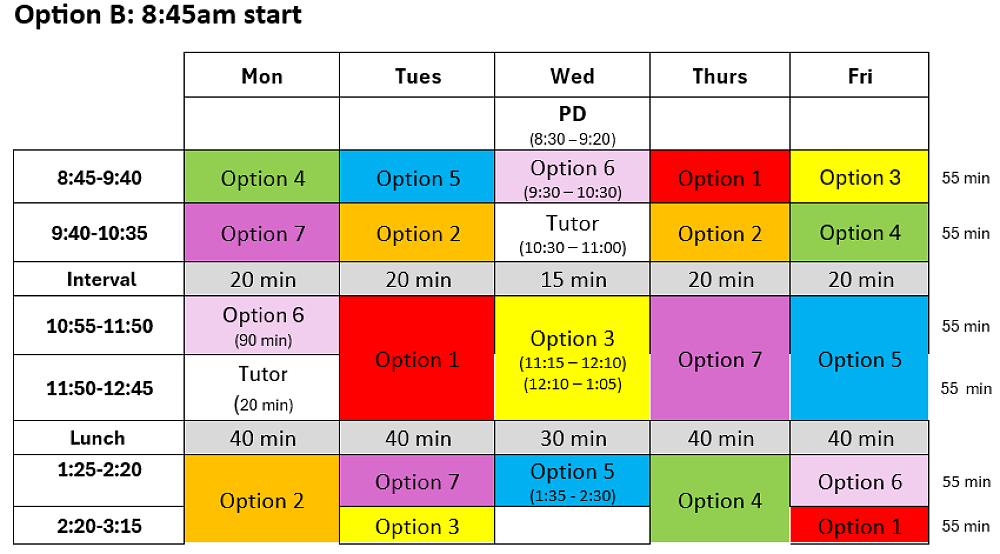This screenshot has height=554, width=1000.
Task: Select the 8:45-9:40 time slot label
Action: point(99,178)
